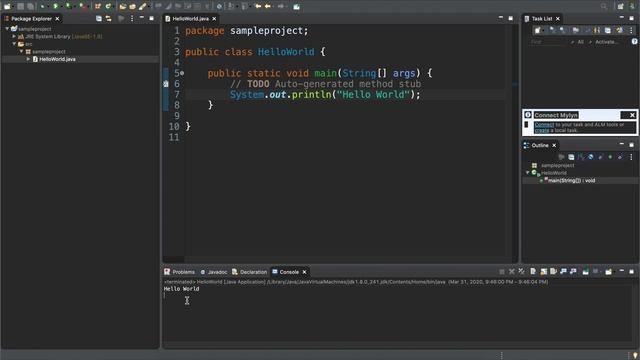The height and width of the screenshot is (360, 640).
Task: Expand JRE System Library node
Action: [x=14, y=36]
